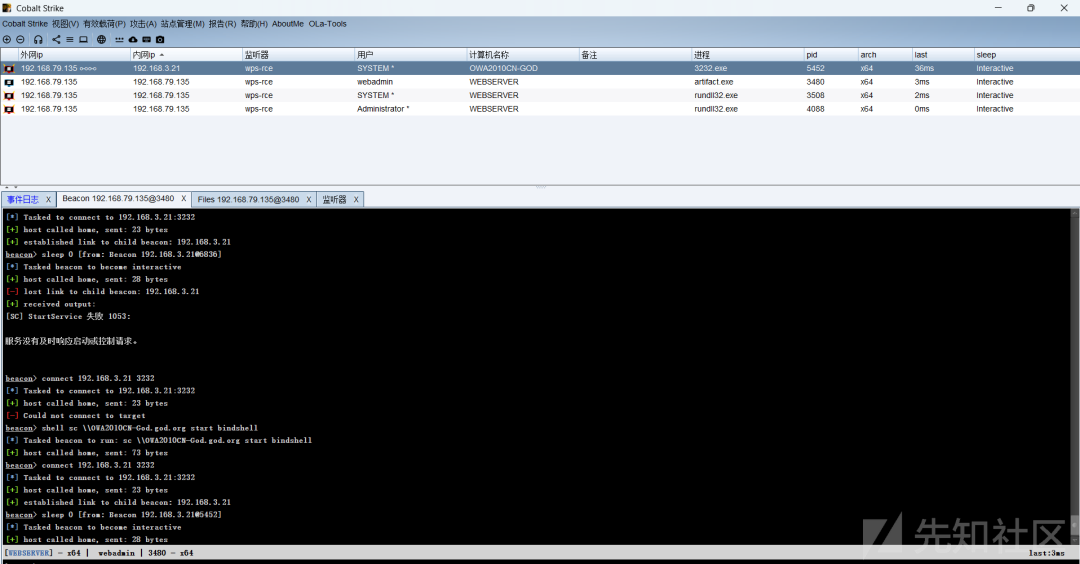Open the OLa-Tools menu
The image size is (1080, 564).
coord(328,23)
